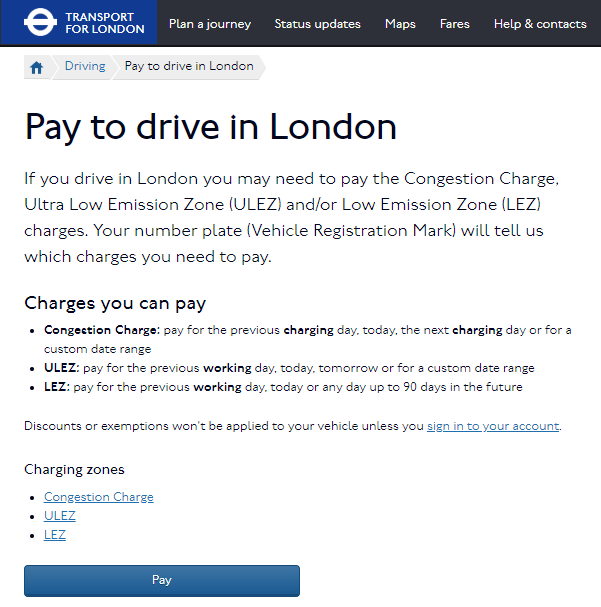The height and width of the screenshot is (607, 601).
Task: Click the Pay to drive in London breadcrumb
Action: pyautogui.click(x=189, y=66)
